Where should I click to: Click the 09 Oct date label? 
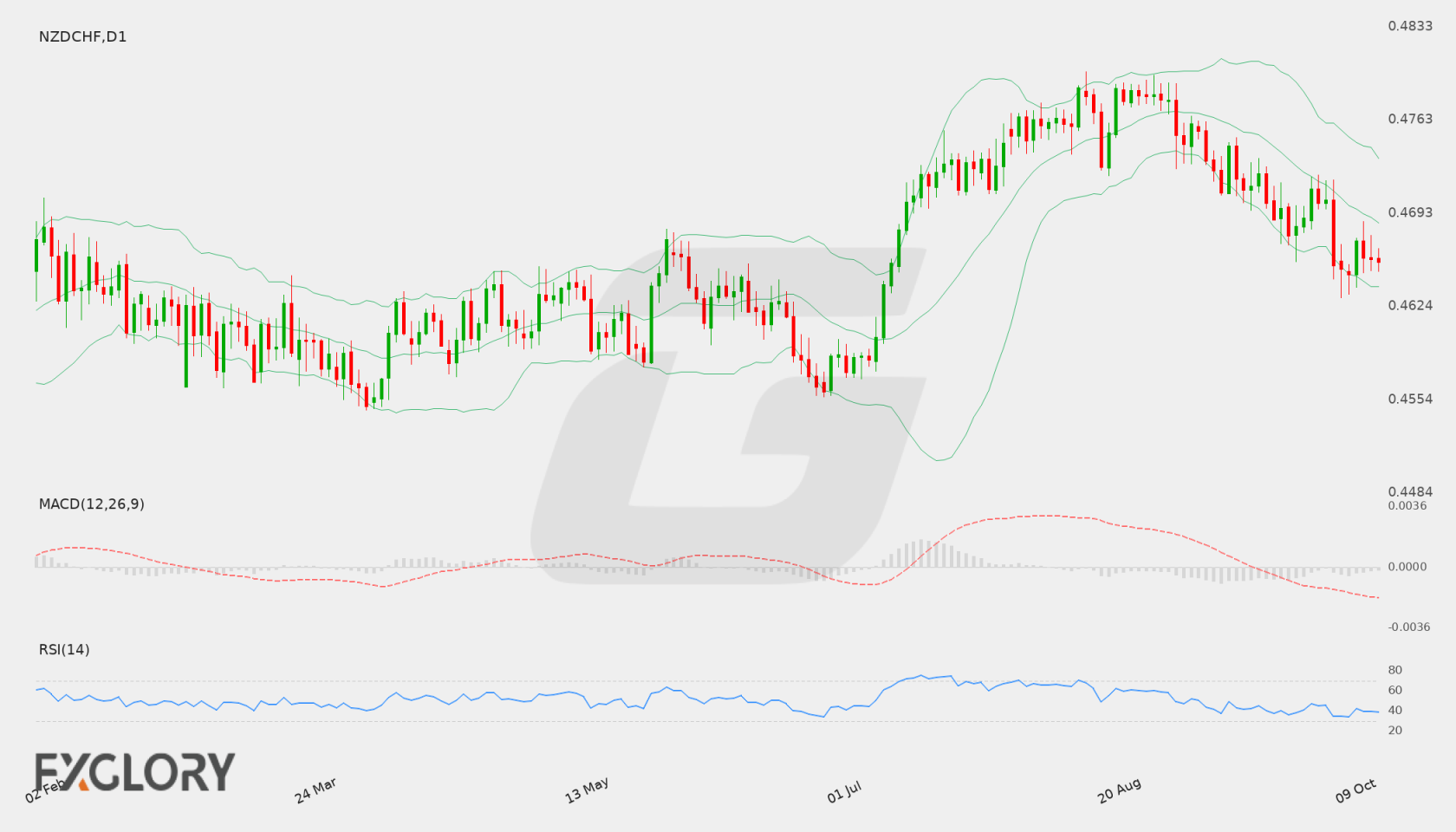click(x=1355, y=790)
